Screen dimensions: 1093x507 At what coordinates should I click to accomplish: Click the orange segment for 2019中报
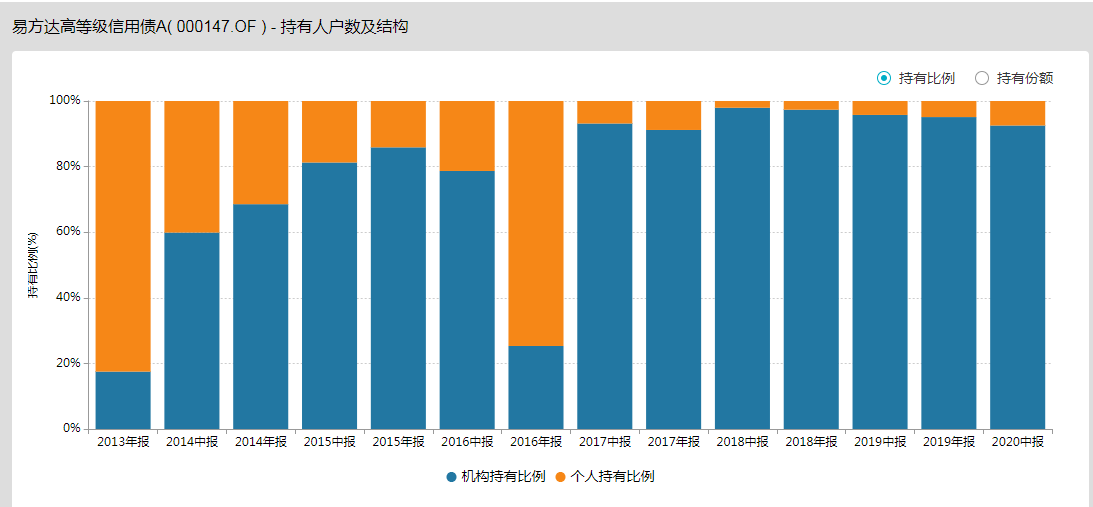coord(880,108)
